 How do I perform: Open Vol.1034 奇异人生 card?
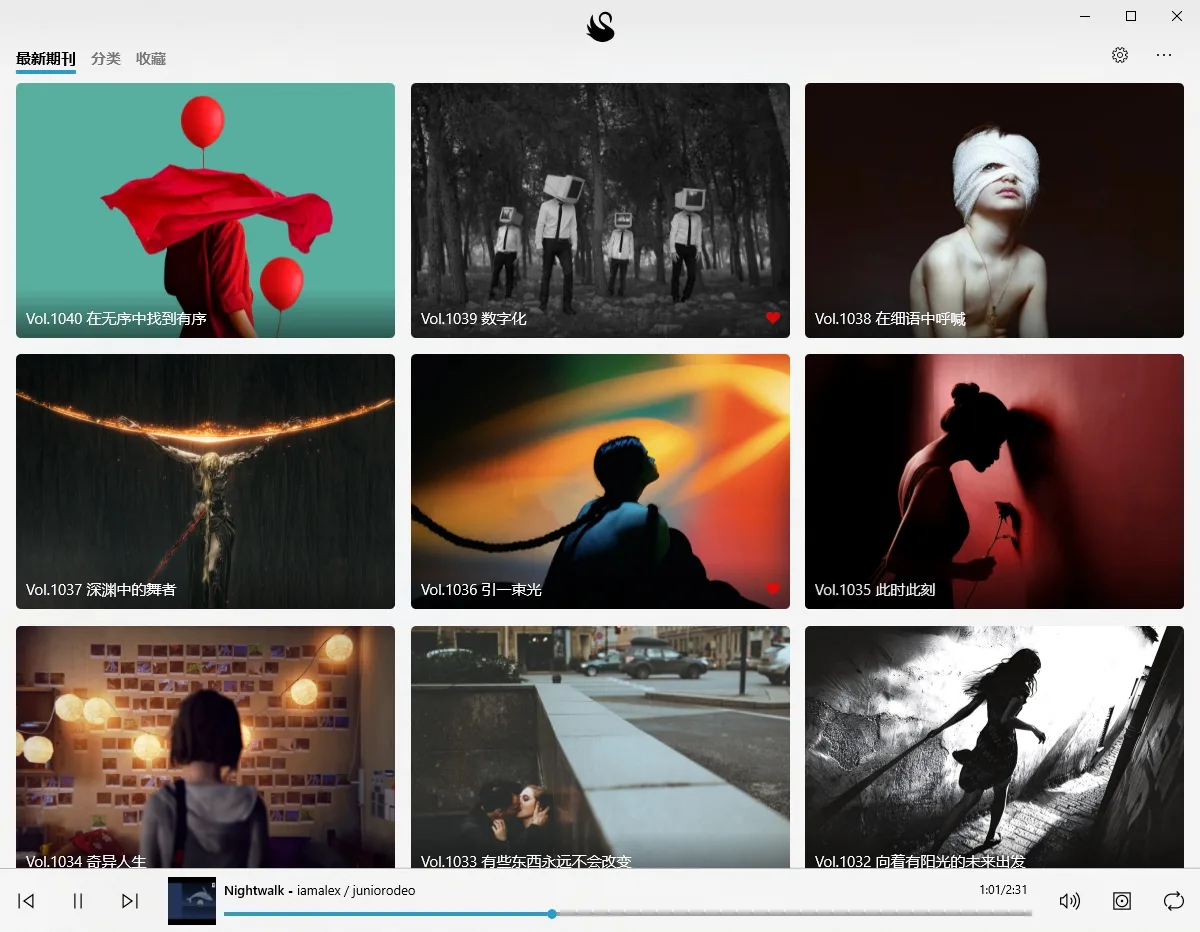[x=206, y=747]
